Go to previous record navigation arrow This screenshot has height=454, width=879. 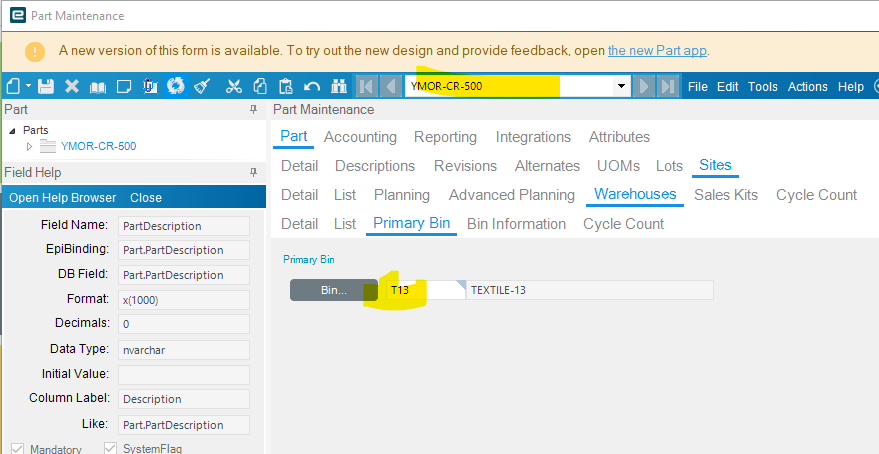click(390, 86)
